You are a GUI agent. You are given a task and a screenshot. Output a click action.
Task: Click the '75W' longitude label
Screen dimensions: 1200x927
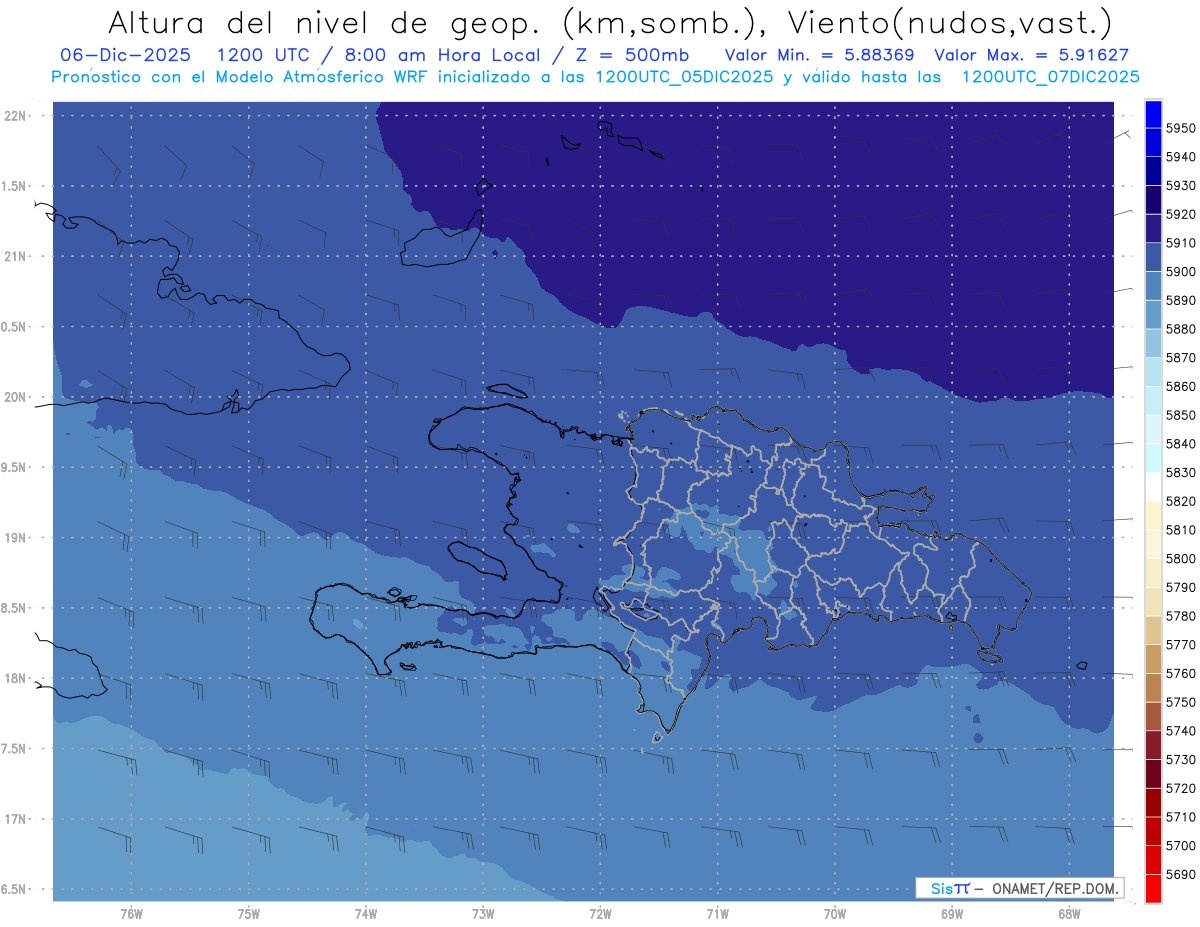(x=249, y=913)
